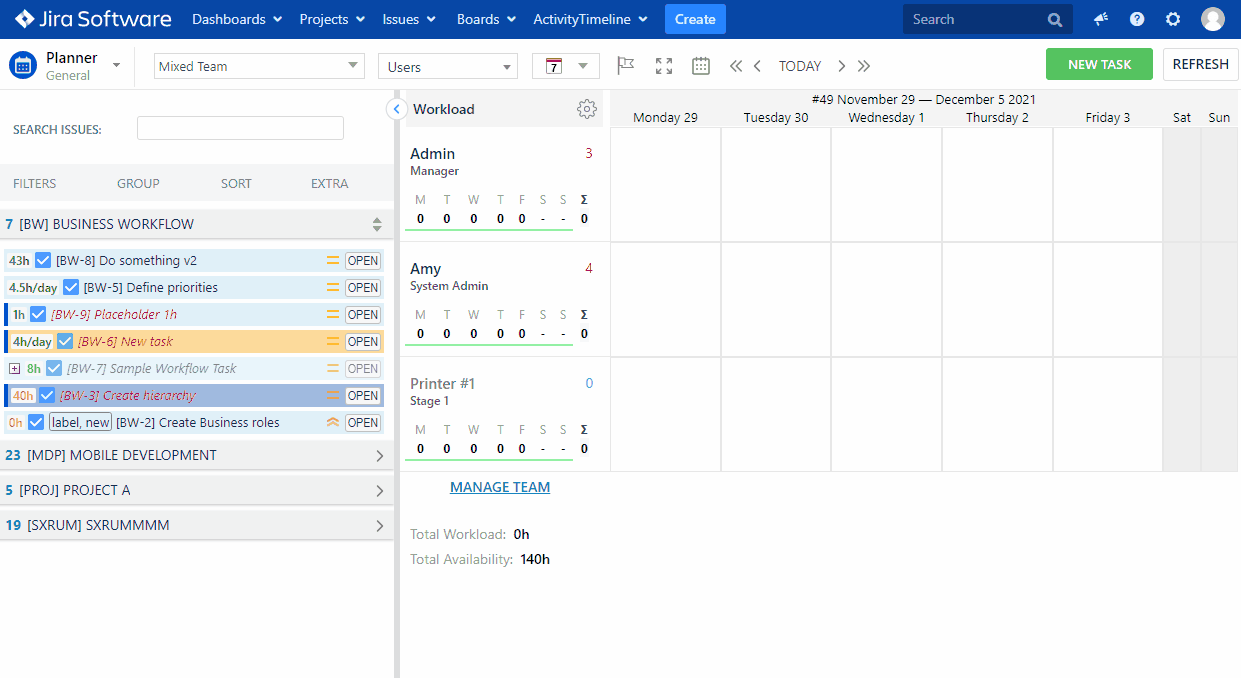The width and height of the screenshot is (1241, 678).
Task: Collapse the issues panel with the left arrow
Action: click(396, 108)
